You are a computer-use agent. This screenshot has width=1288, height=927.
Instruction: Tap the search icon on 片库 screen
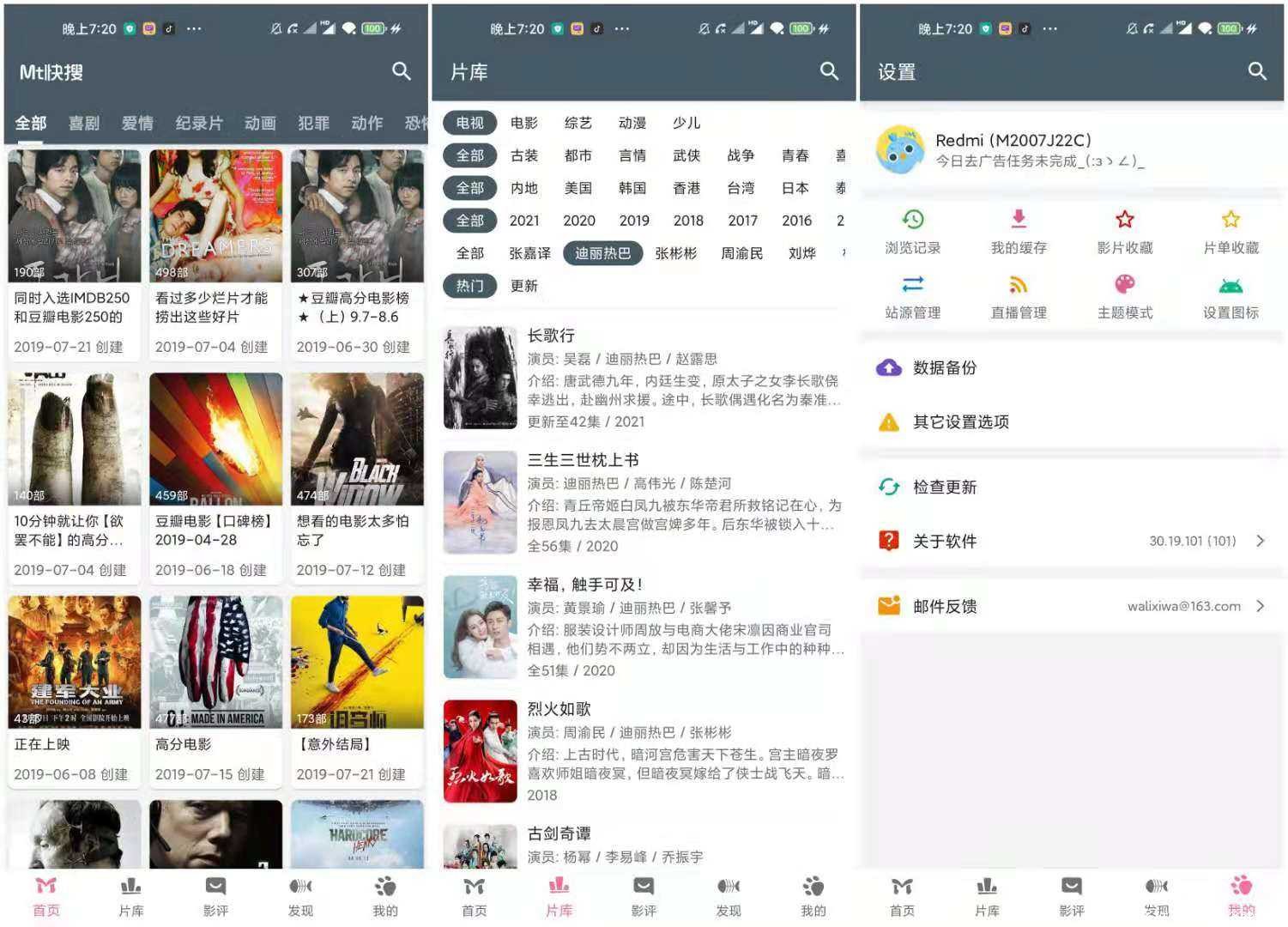point(829,71)
